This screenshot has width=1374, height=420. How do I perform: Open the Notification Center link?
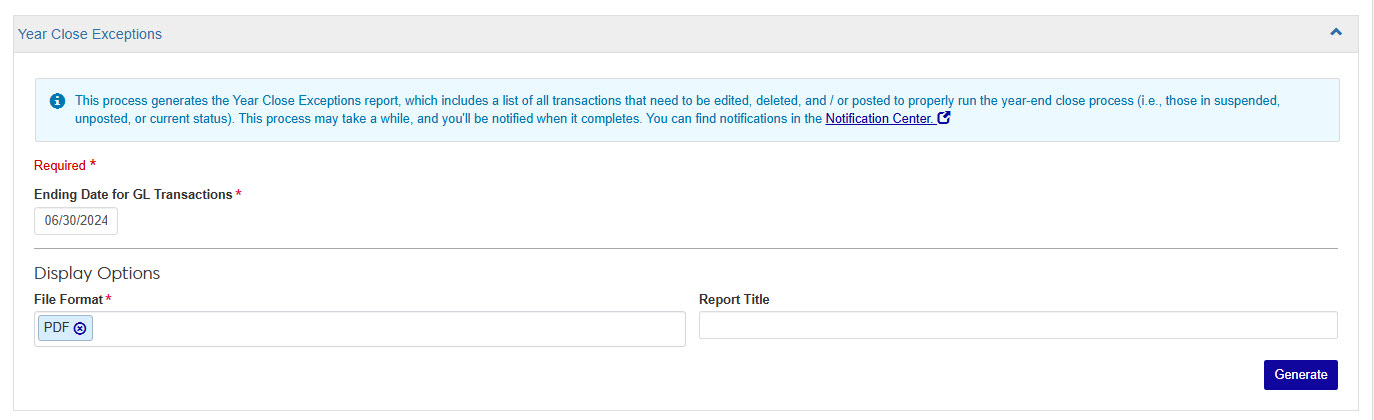pos(879,118)
